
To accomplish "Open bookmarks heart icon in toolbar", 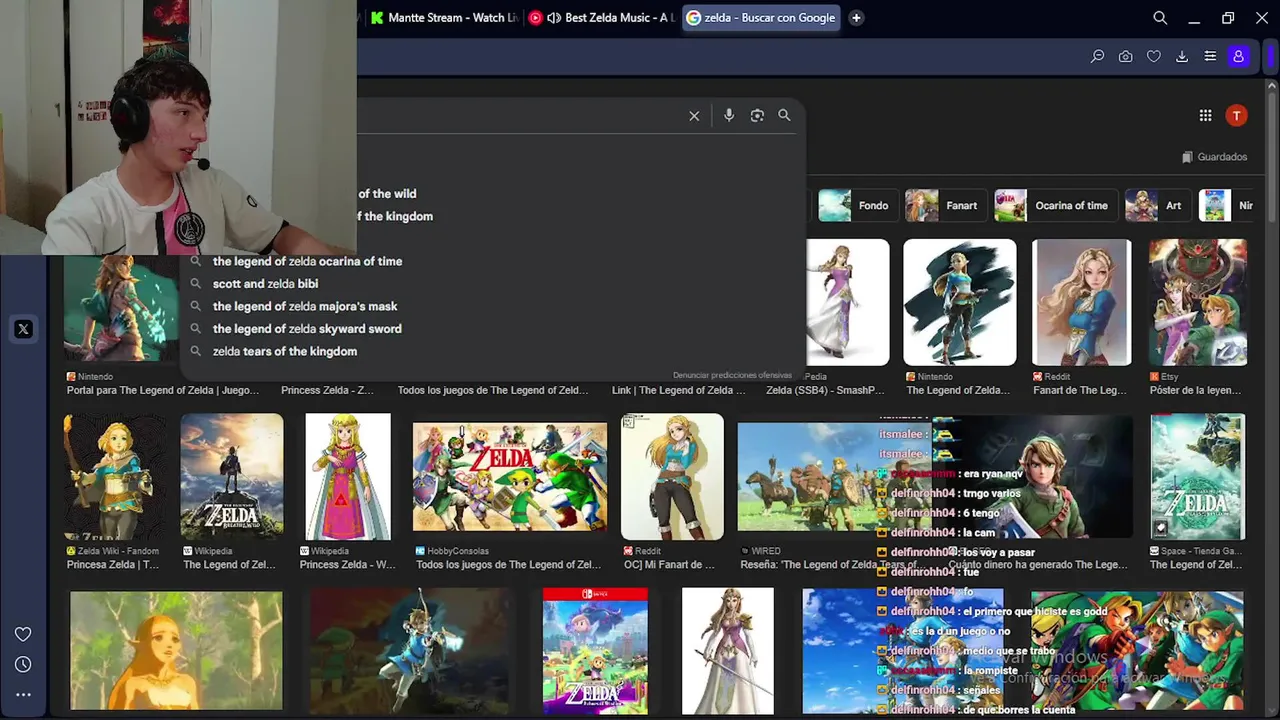I will click(1154, 57).
